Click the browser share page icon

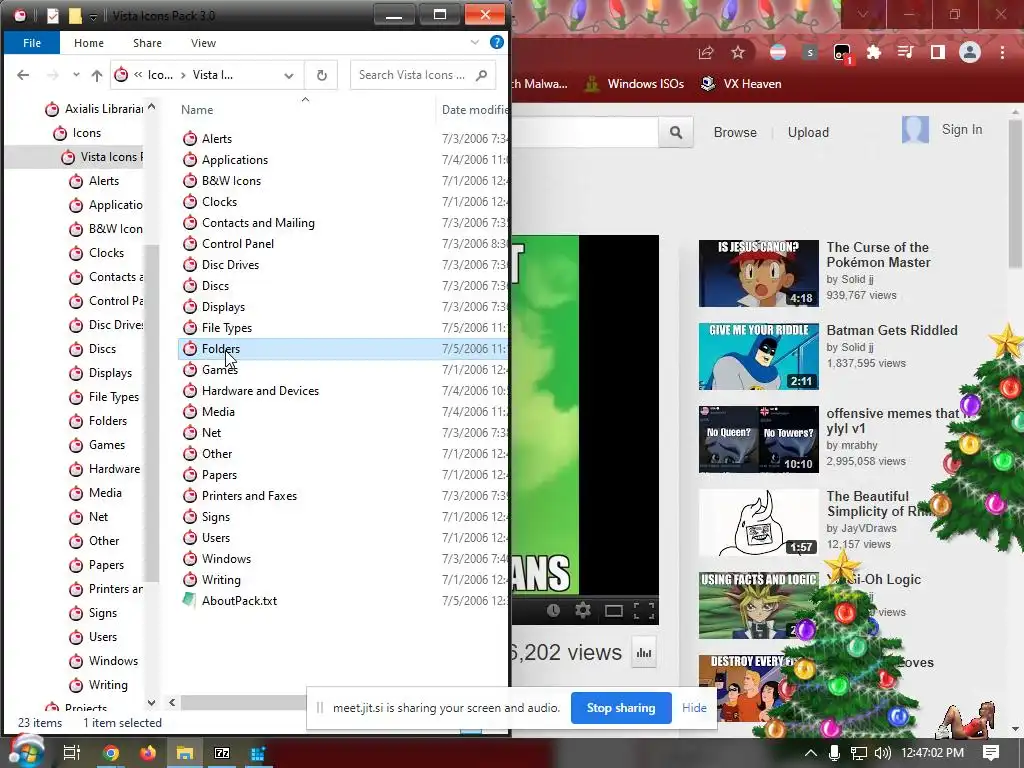(x=705, y=53)
